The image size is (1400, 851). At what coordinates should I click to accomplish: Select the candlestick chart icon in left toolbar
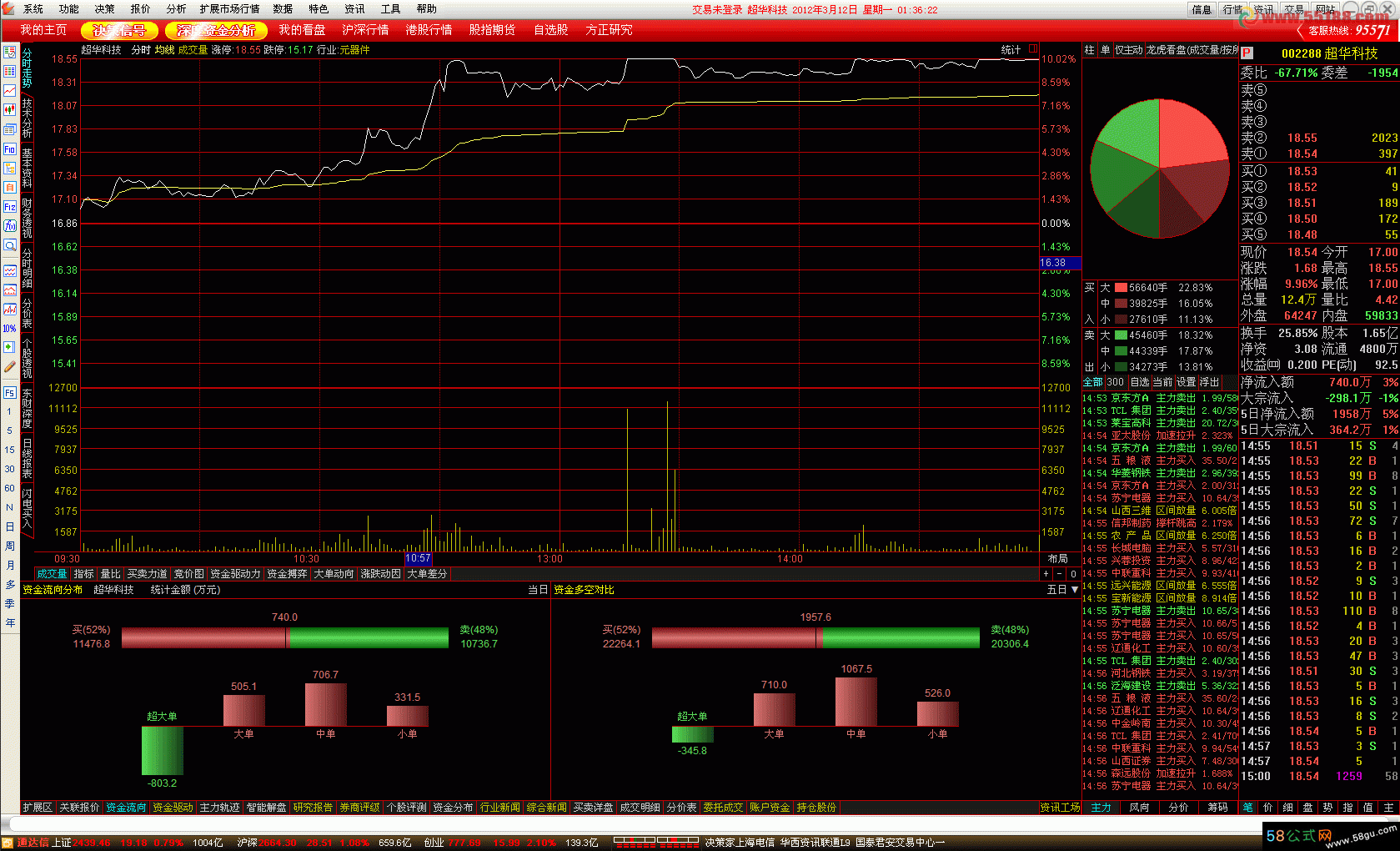tap(9, 109)
